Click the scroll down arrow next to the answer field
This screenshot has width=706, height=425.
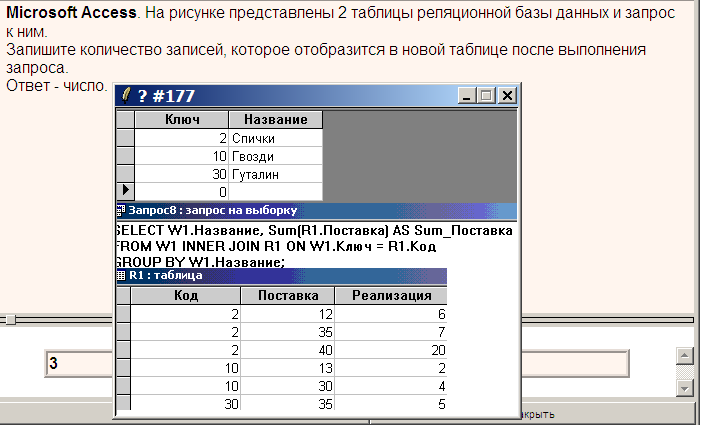point(684,388)
